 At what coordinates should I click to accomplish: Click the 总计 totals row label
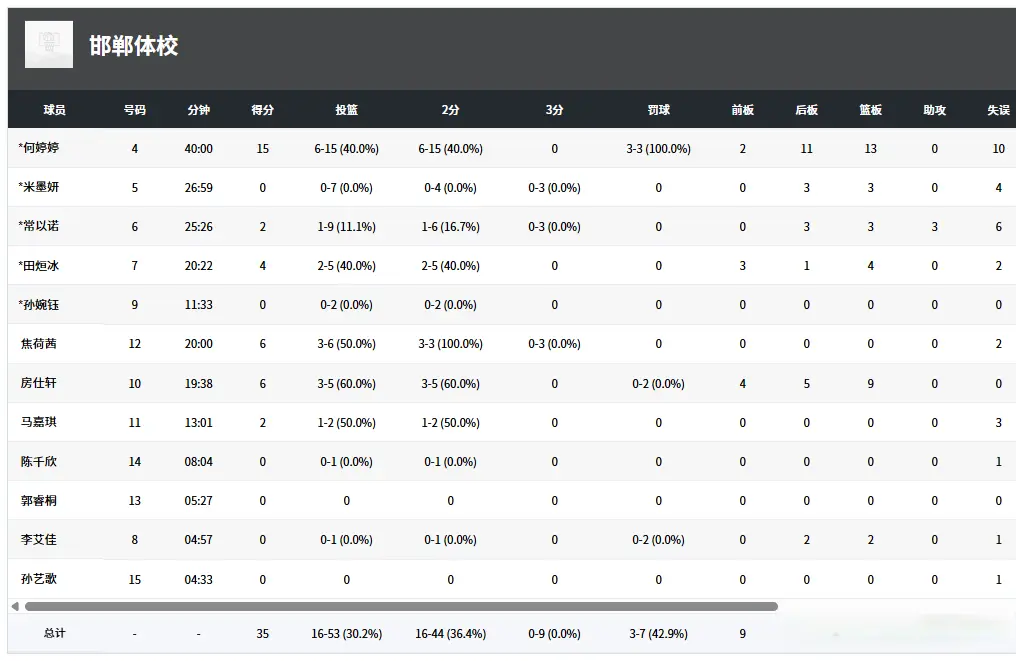tap(54, 633)
